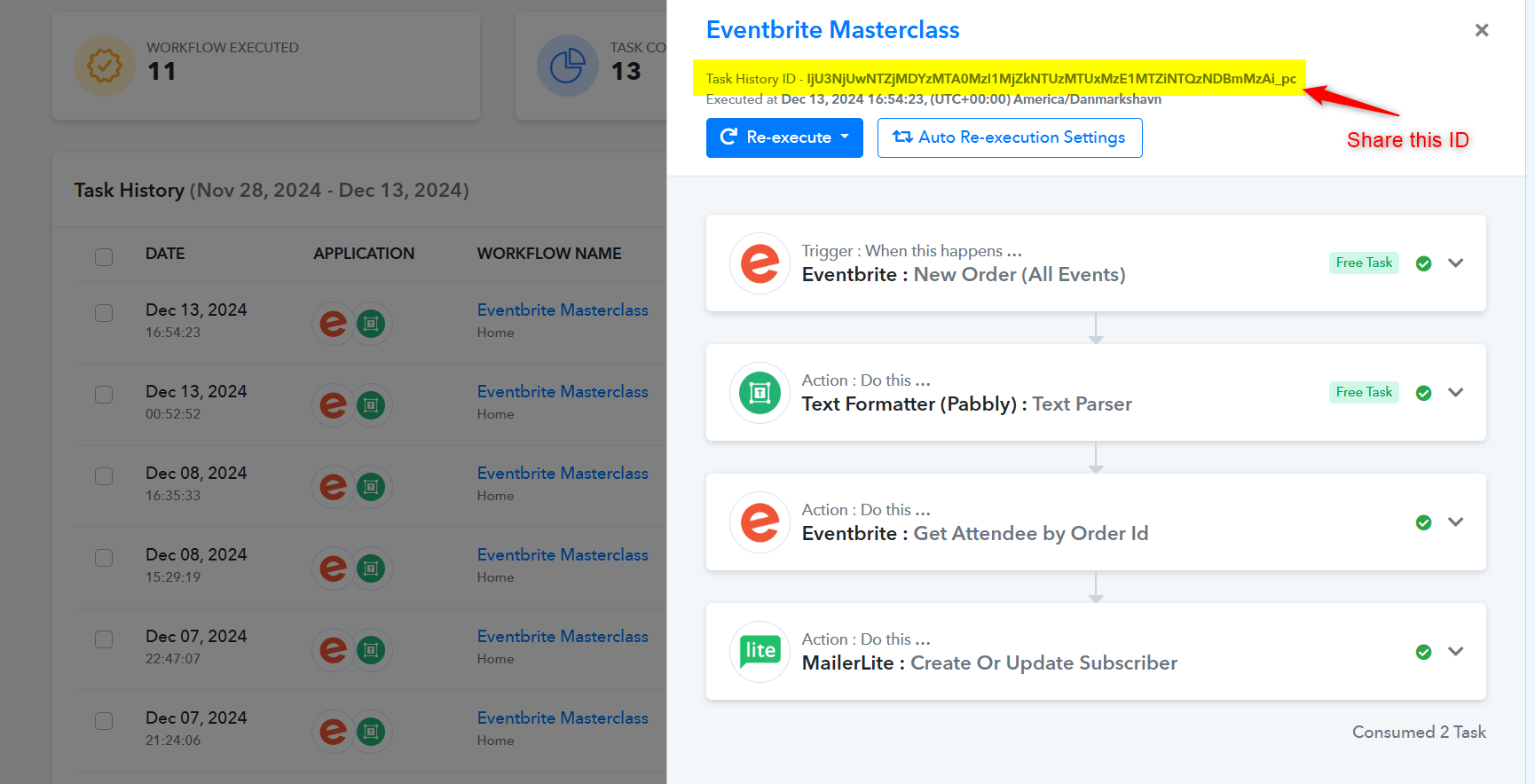Check the row dated Dec 07, 2024 22:47:07
1535x784 pixels.
104,639
